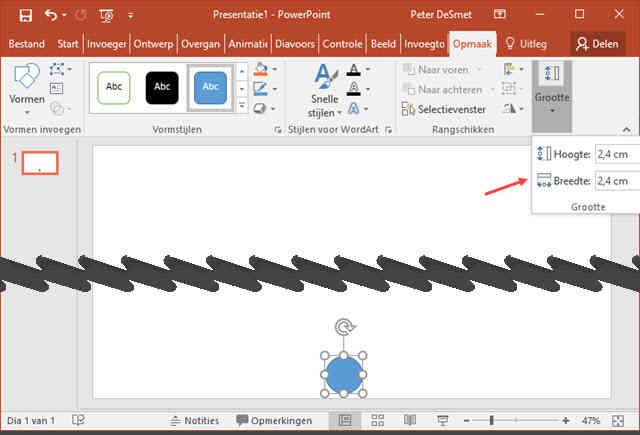This screenshot has height=435, width=640.
Task: Click the text outline A icon
Action: coord(354,89)
